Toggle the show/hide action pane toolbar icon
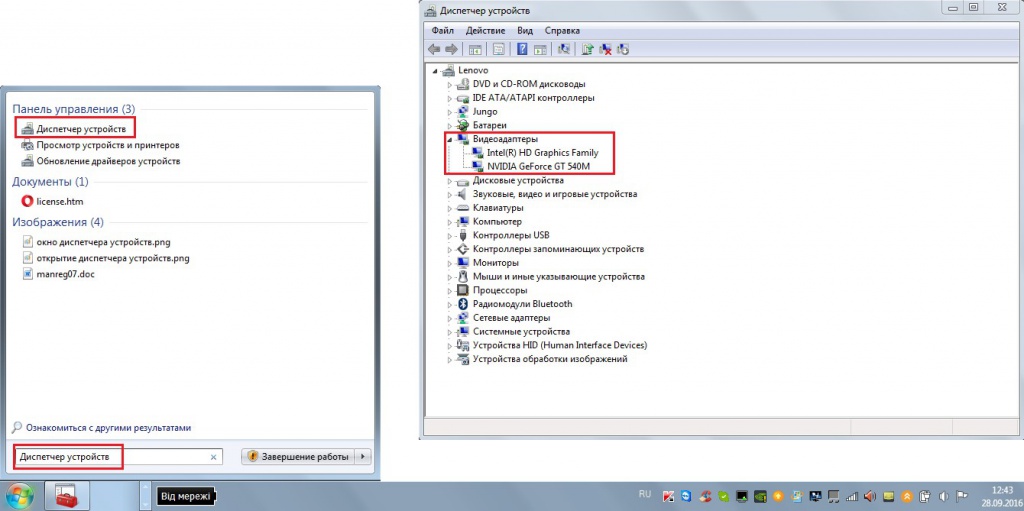This screenshot has width=1024, height=511. pyautogui.click(x=540, y=50)
